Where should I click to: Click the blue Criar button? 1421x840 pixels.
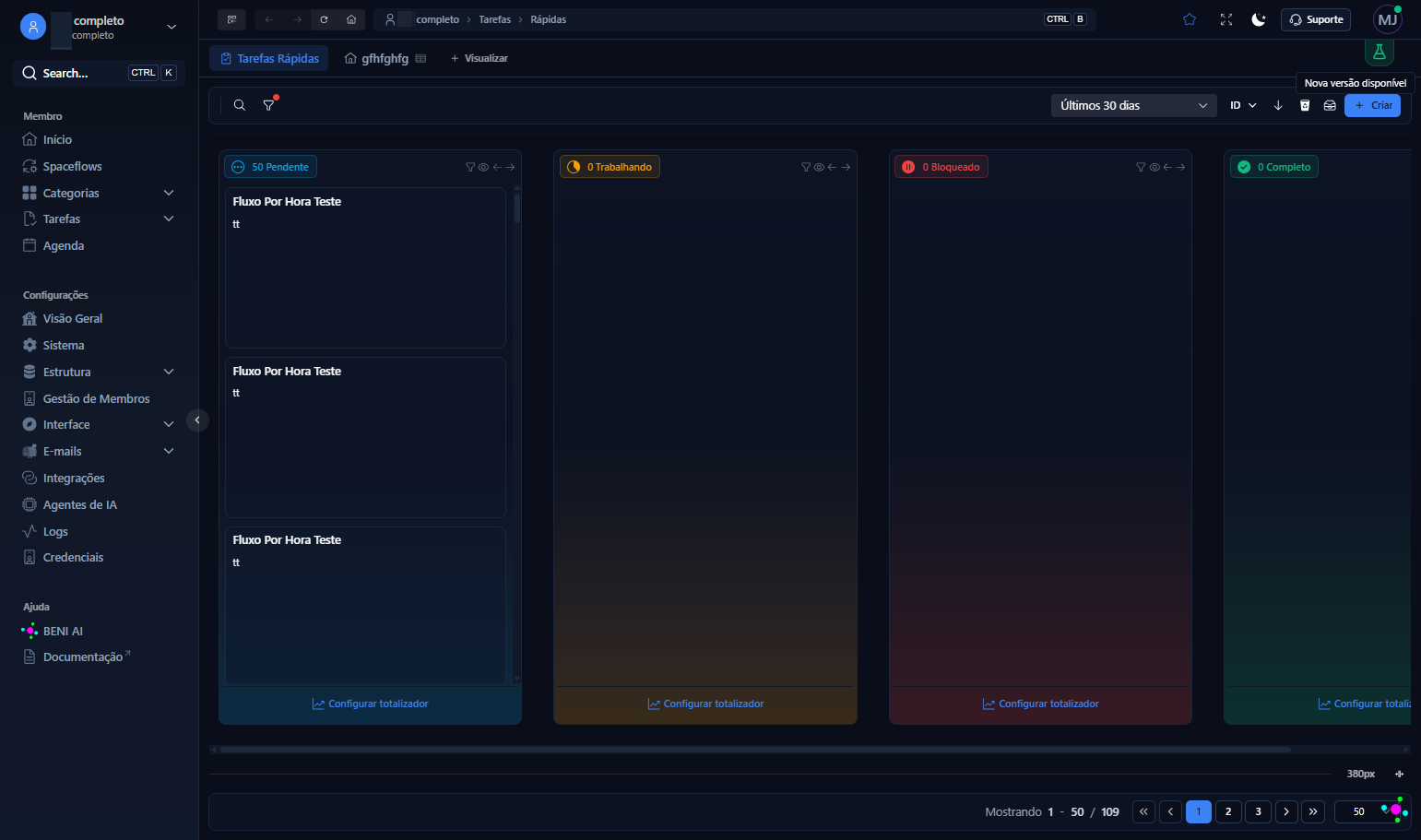coord(1372,105)
